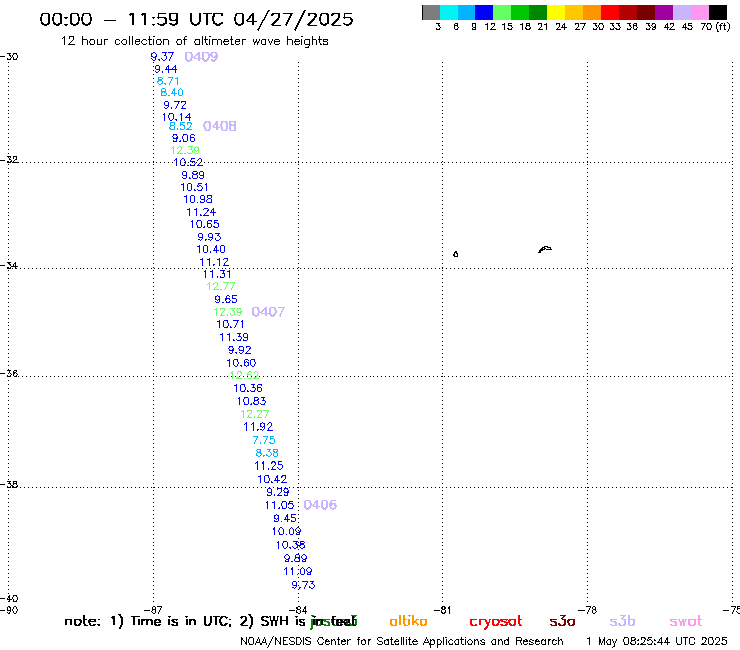Select the green 12.77 wave height value
The image size is (740, 650).
pos(220,286)
